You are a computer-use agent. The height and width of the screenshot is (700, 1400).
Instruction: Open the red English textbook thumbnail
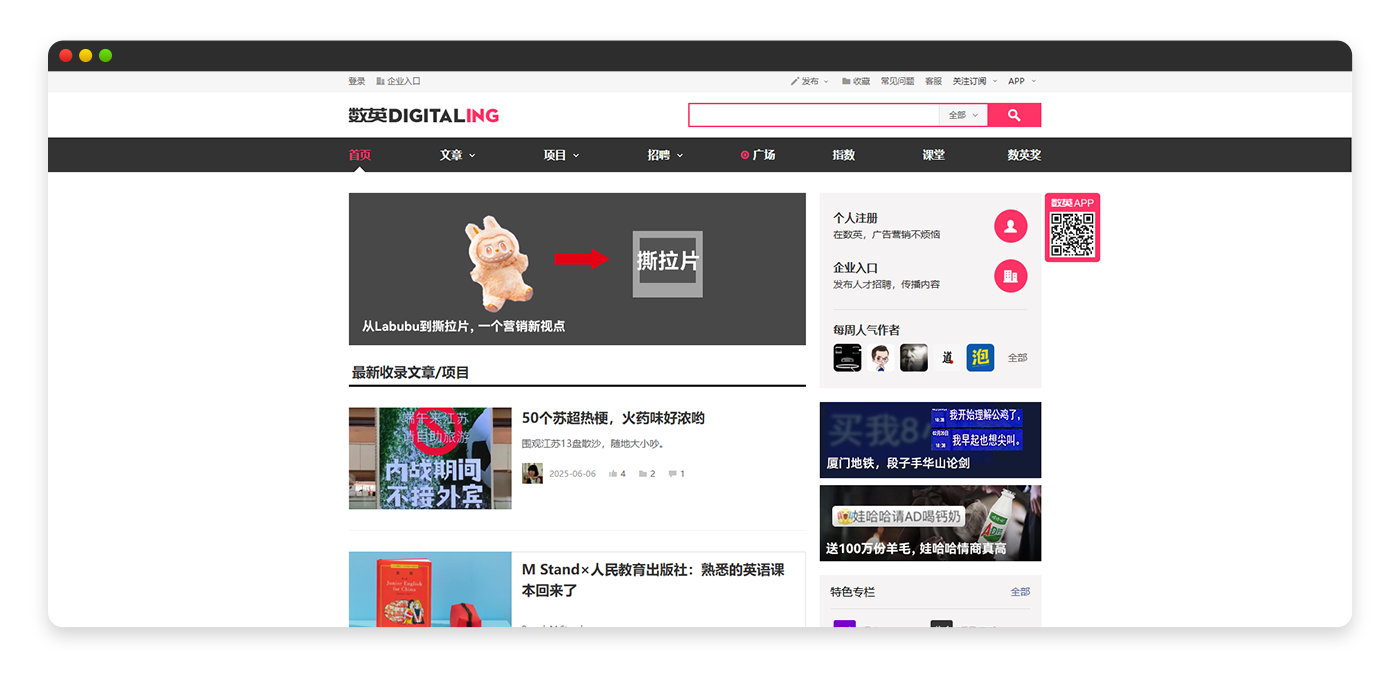pos(430,589)
